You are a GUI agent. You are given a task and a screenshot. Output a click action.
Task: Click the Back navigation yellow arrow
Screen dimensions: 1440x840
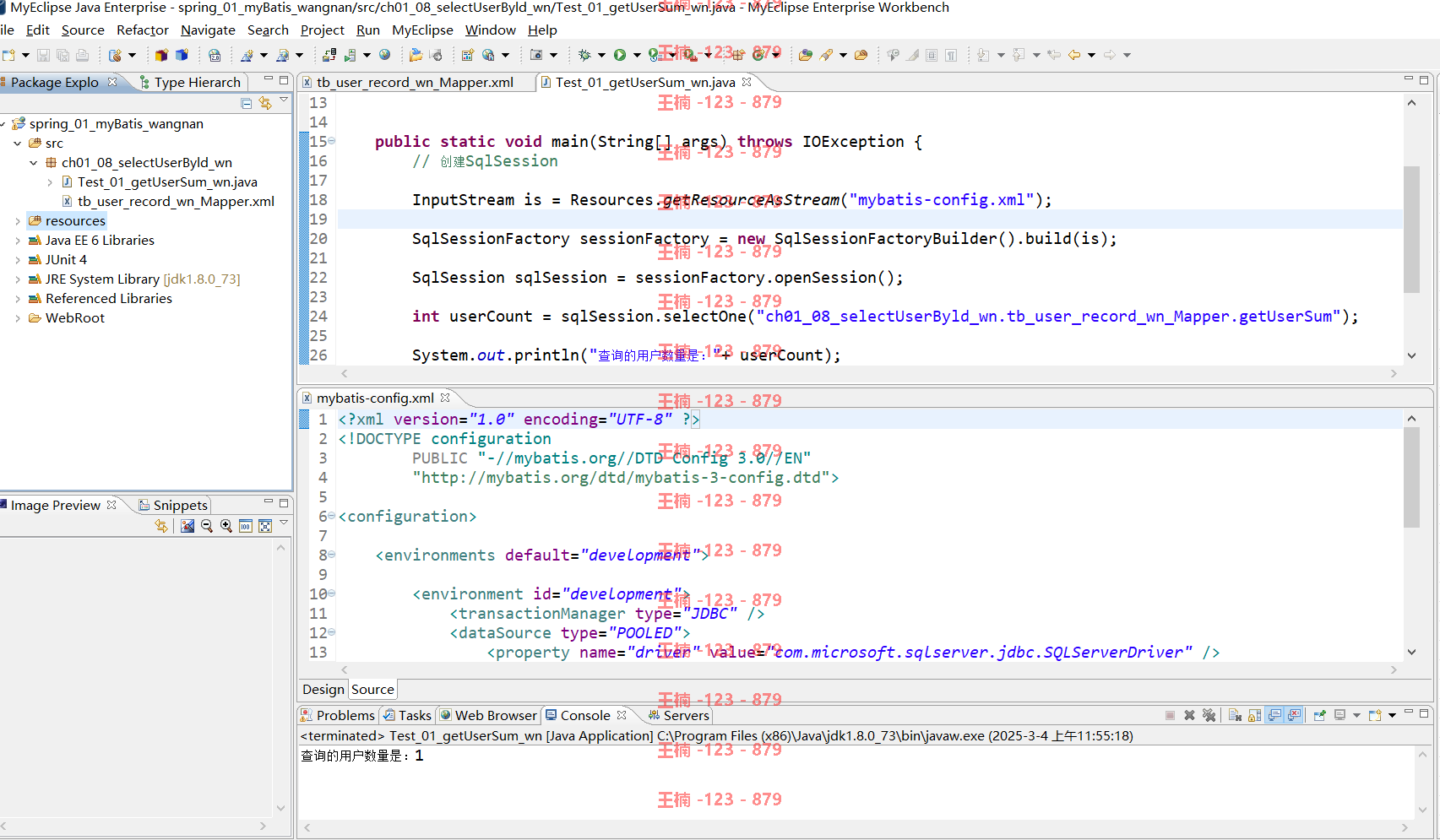tap(1074, 55)
